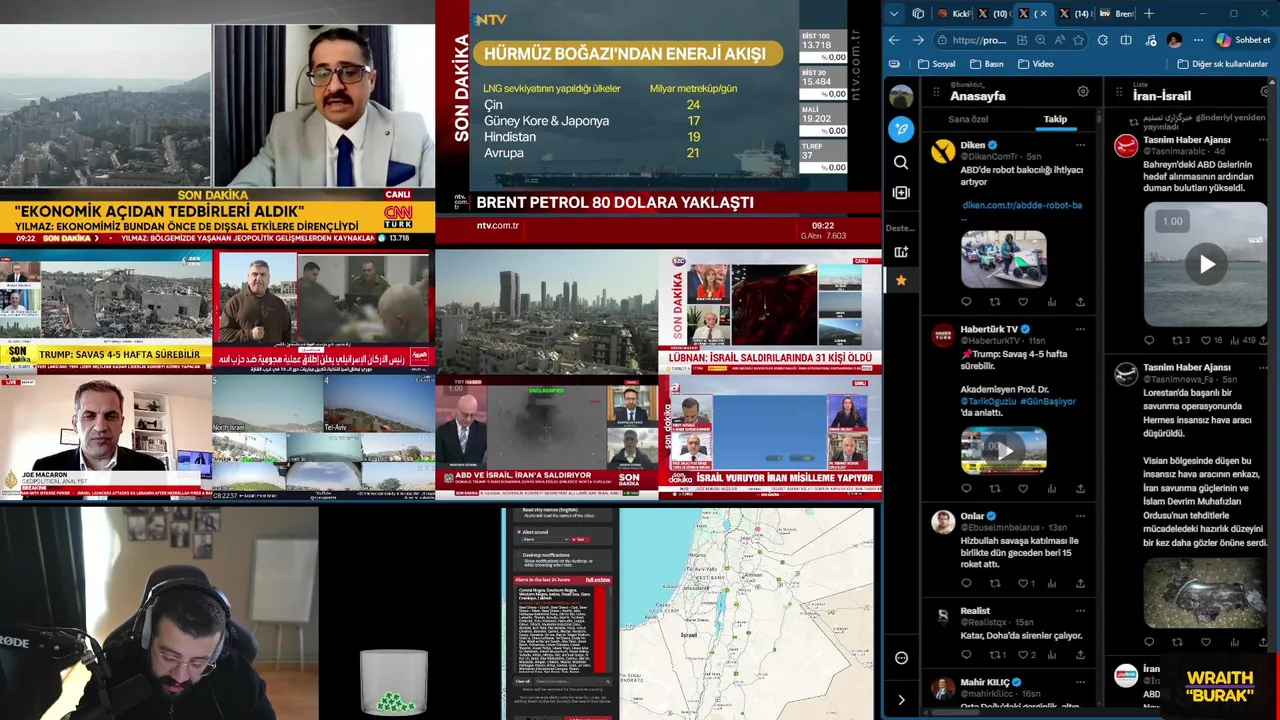The width and height of the screenshot is (1280, 720).
Task: Open the split screen icon in toolbar
Action: pos(1126,40)
